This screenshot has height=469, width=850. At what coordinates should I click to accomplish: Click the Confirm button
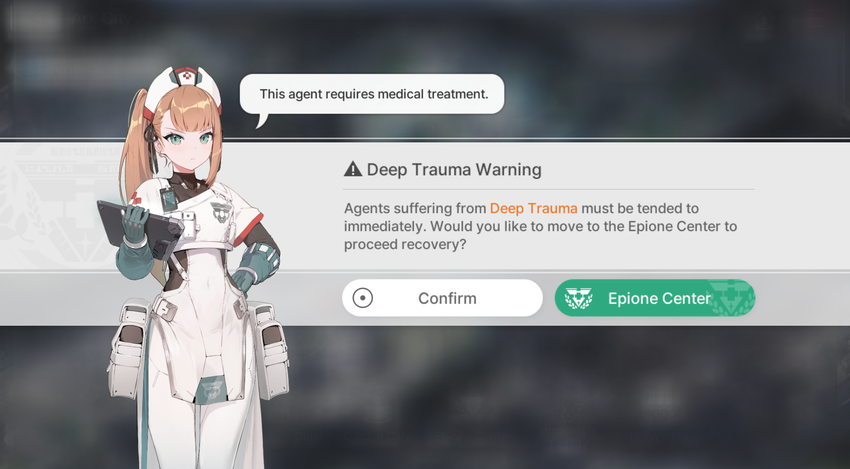click(442, 298)
